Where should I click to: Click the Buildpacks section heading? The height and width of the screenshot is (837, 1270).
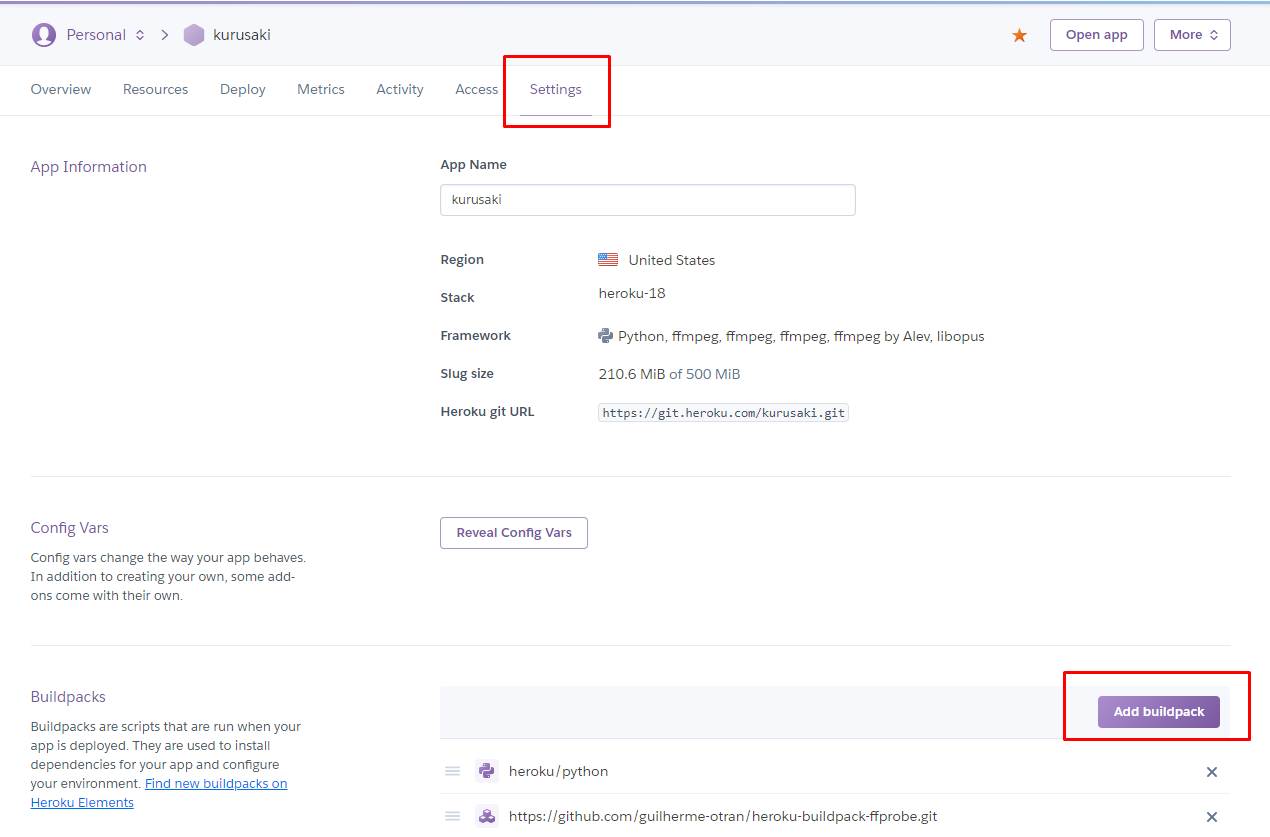[68, 697]
